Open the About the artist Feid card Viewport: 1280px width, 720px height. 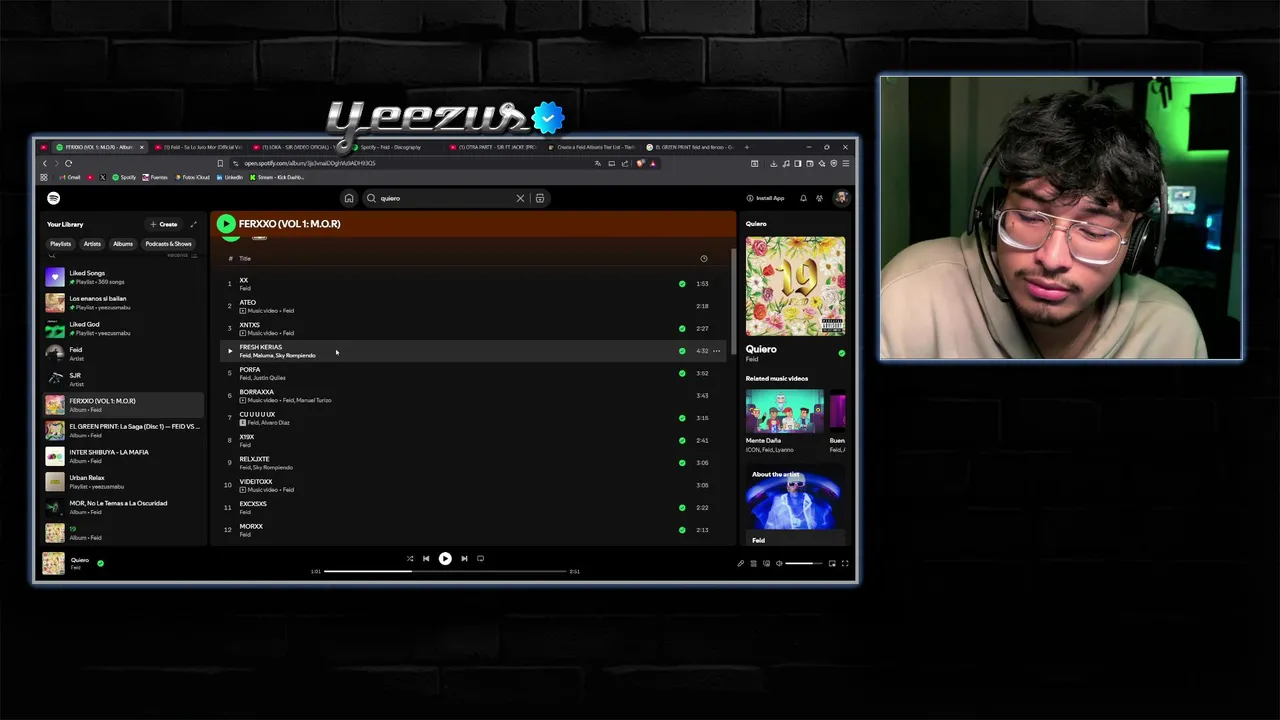point(795,505)
